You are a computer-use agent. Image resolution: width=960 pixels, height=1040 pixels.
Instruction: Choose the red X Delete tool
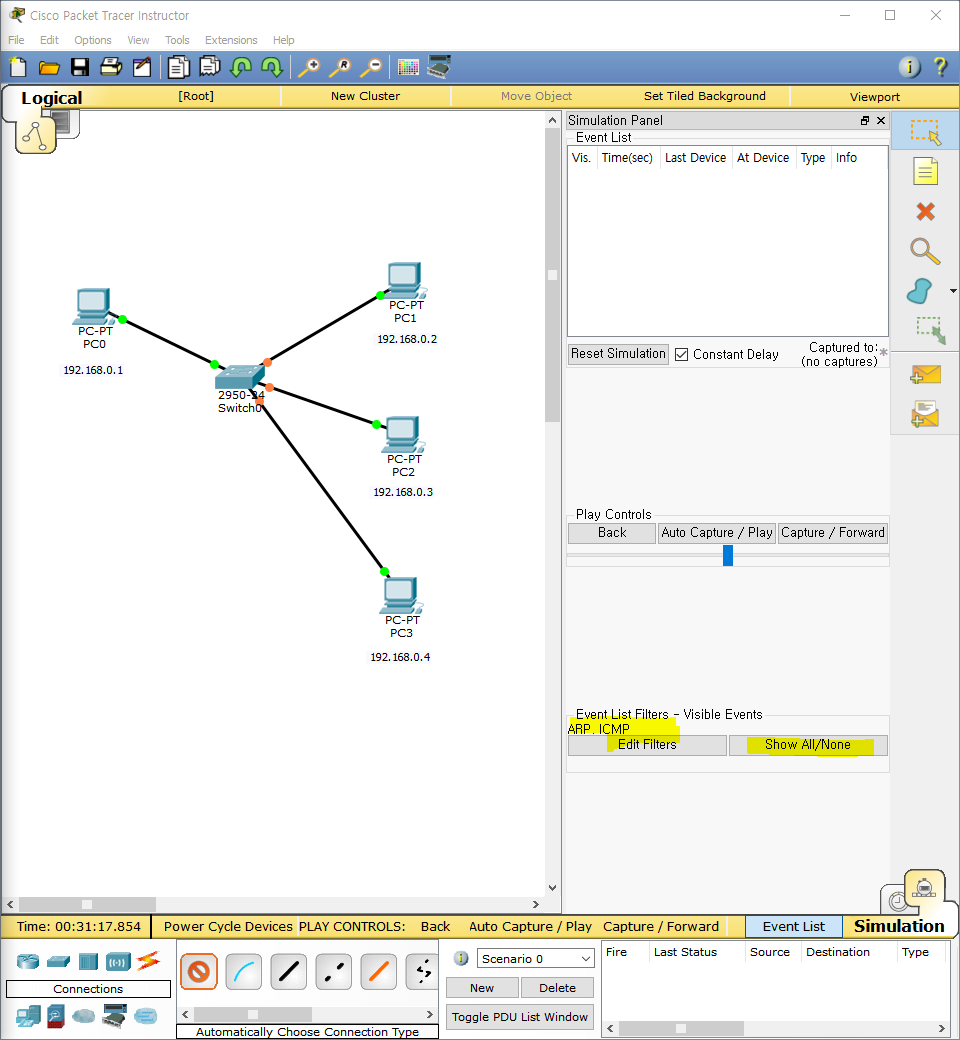(925, 212)
